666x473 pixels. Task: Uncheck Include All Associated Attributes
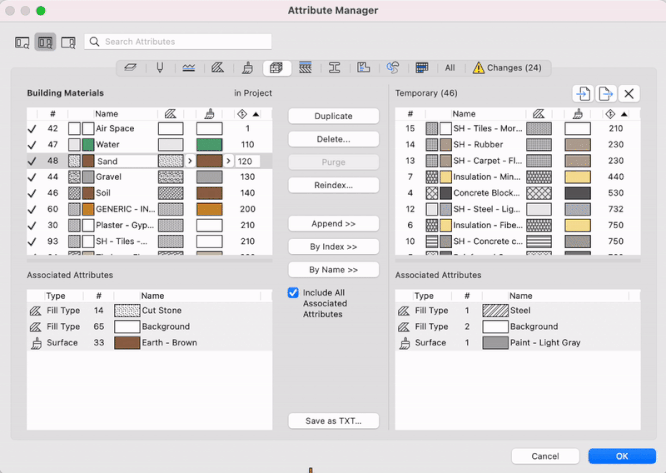(x=293, y=293)
